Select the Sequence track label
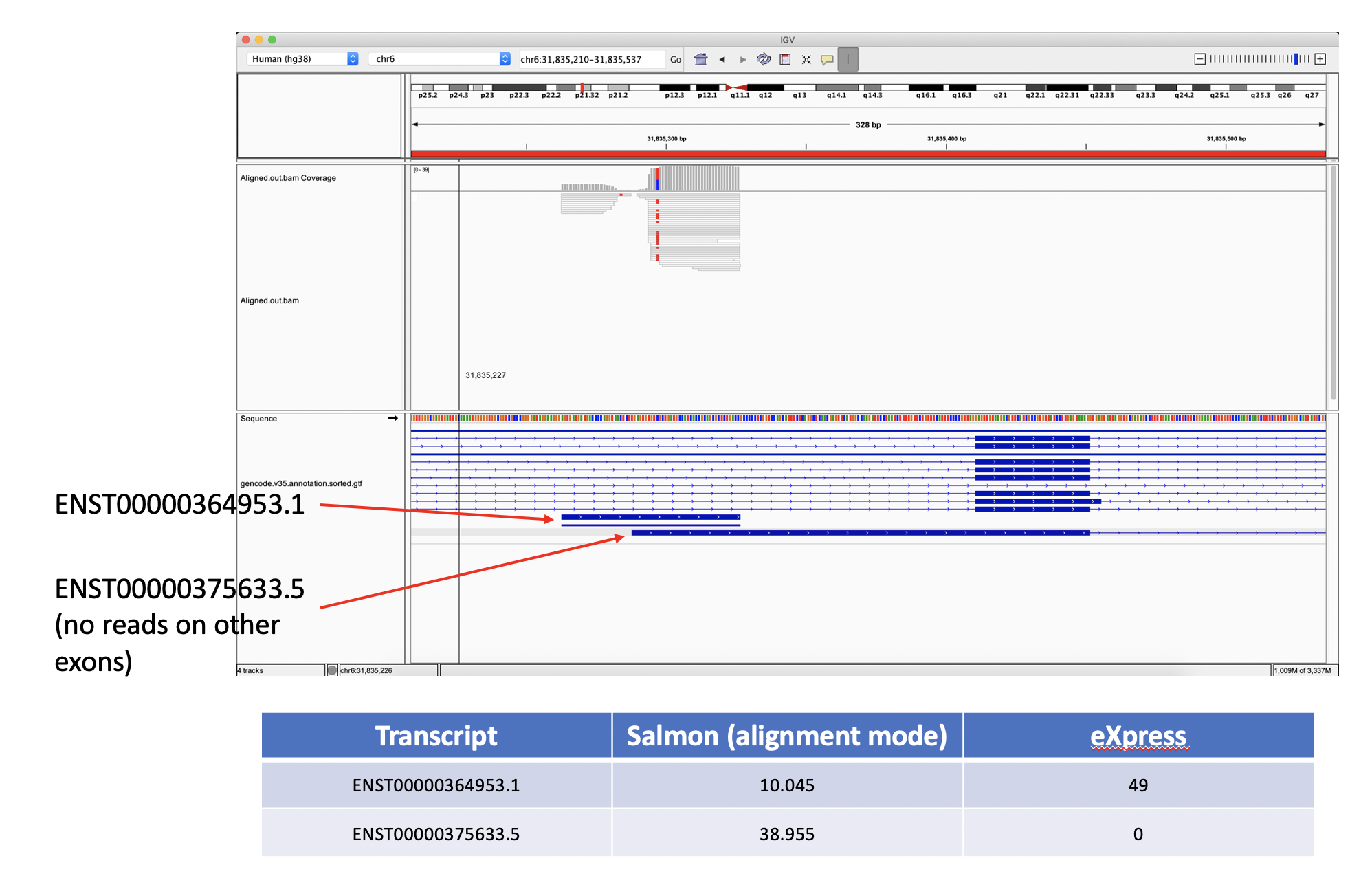Screen dimensions: 1372x887 click(x=258, y=418)
